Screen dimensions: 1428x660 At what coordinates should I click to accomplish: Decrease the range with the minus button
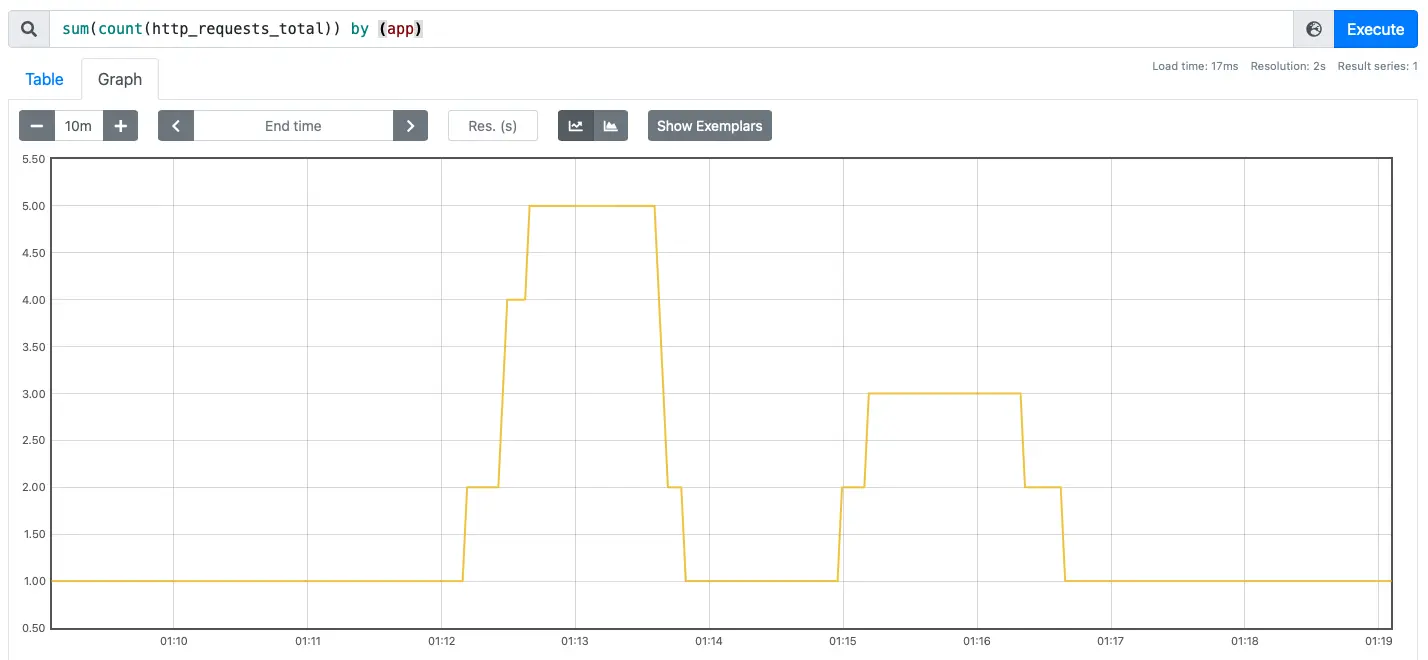[37, 126]
